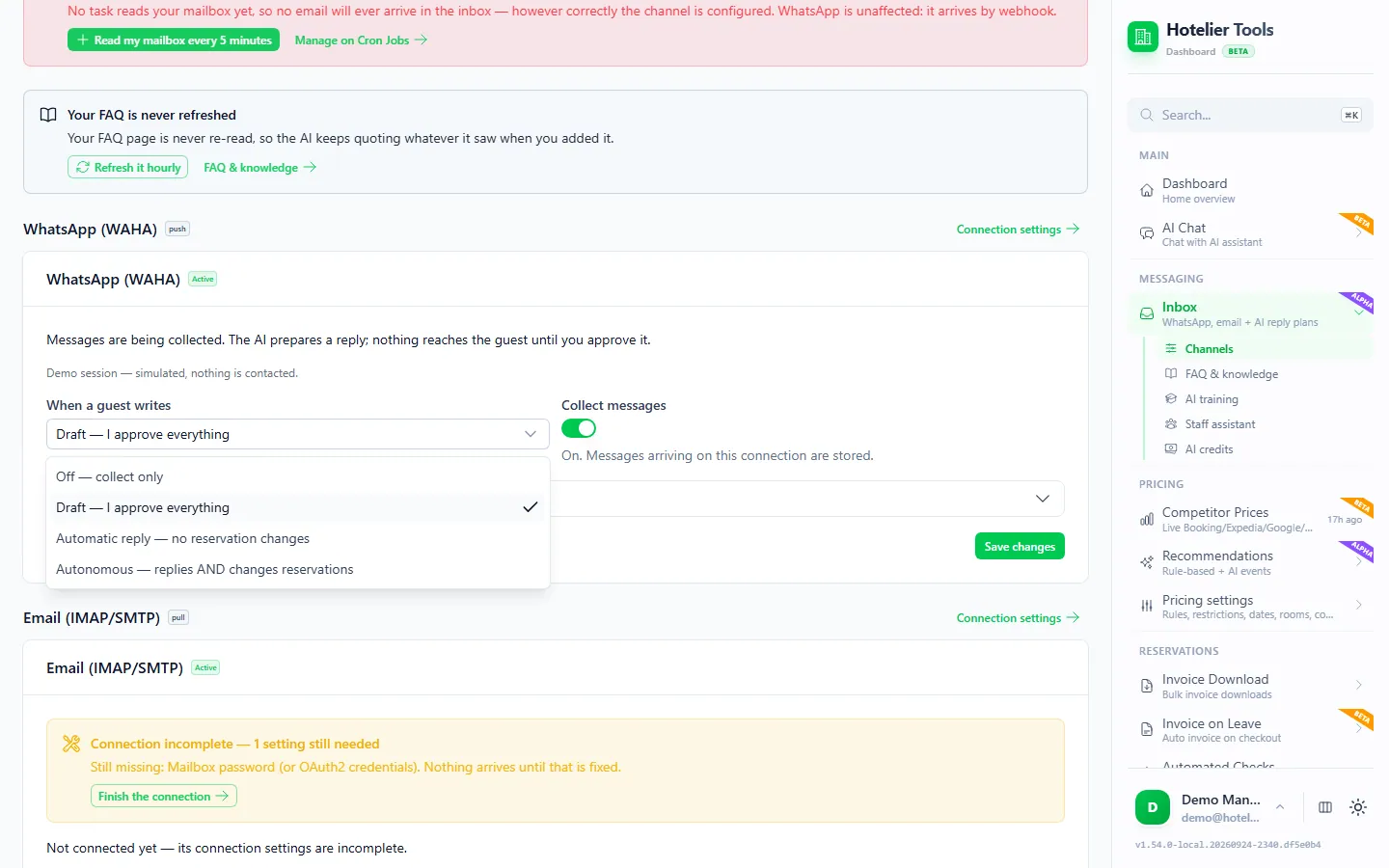This screenshot has height=868, width=1389.
Task: Click the 17h ago timestamp
Action: 1345,520
